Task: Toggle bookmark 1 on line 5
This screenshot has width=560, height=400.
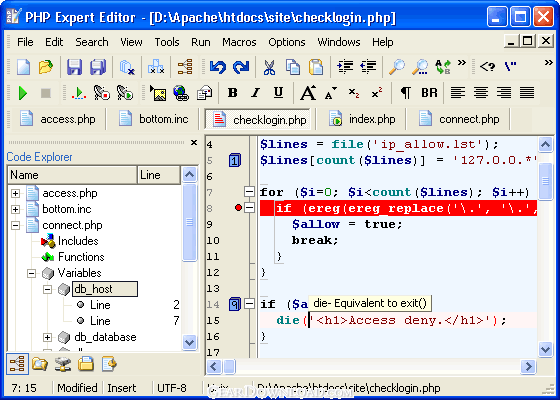Action: coord(234,160)
